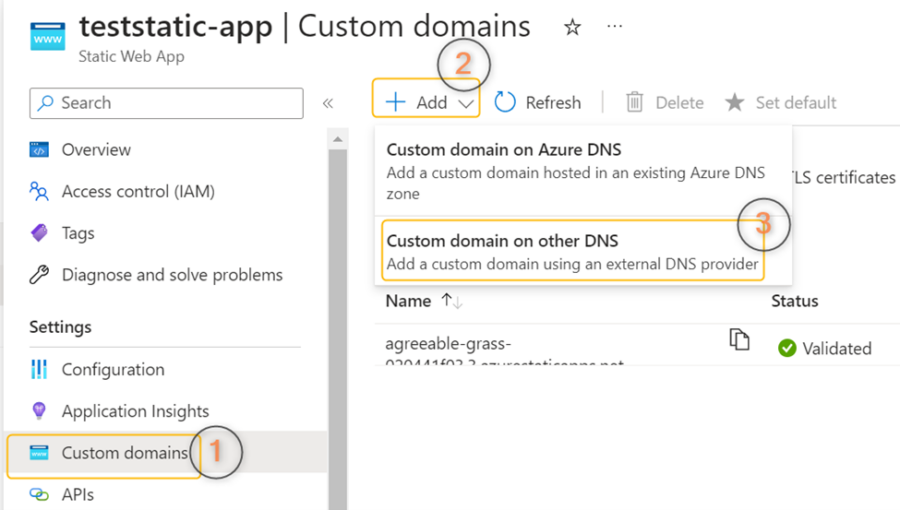Click the plus icon on Add
900x510 pixels.
(x=395, y=102)
